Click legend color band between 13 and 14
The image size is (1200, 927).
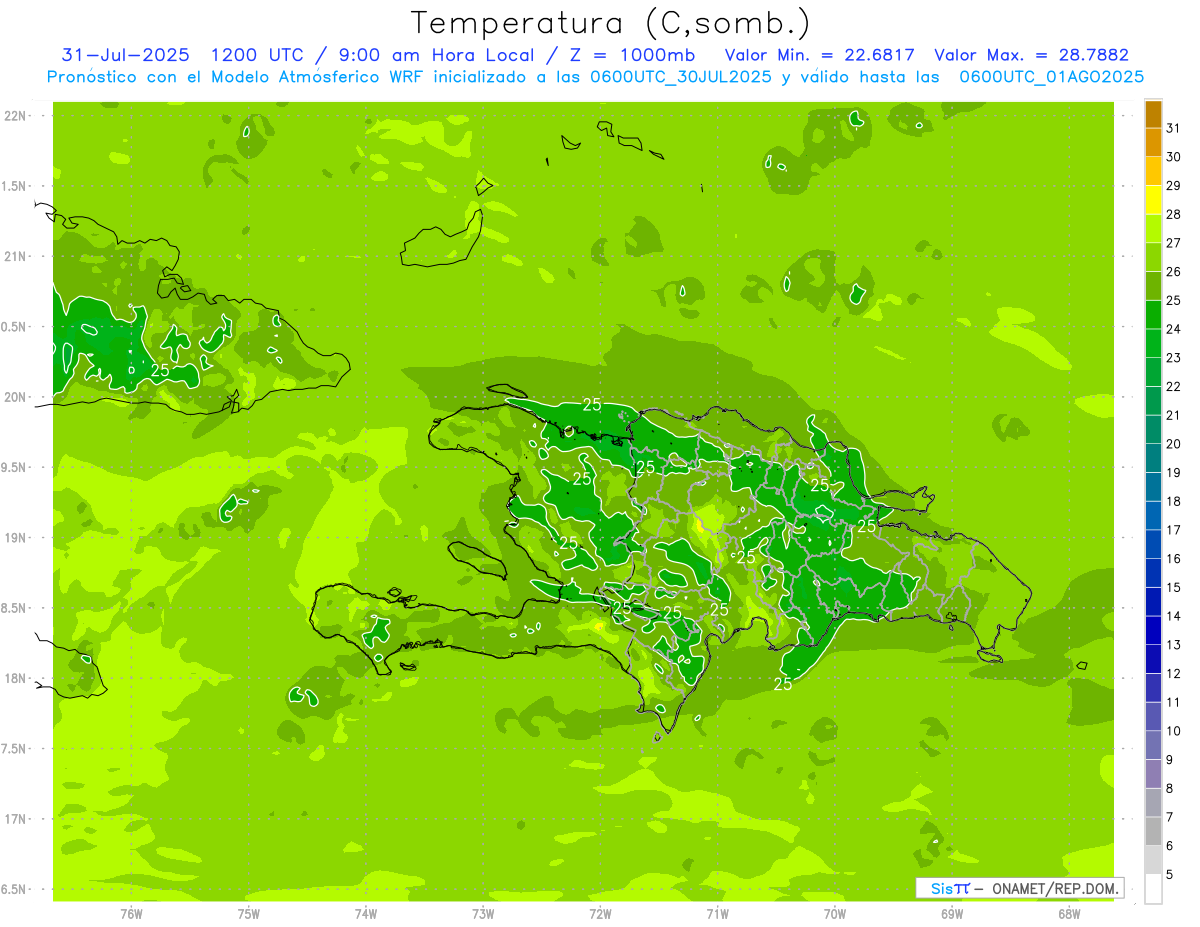click(1153, 630)
